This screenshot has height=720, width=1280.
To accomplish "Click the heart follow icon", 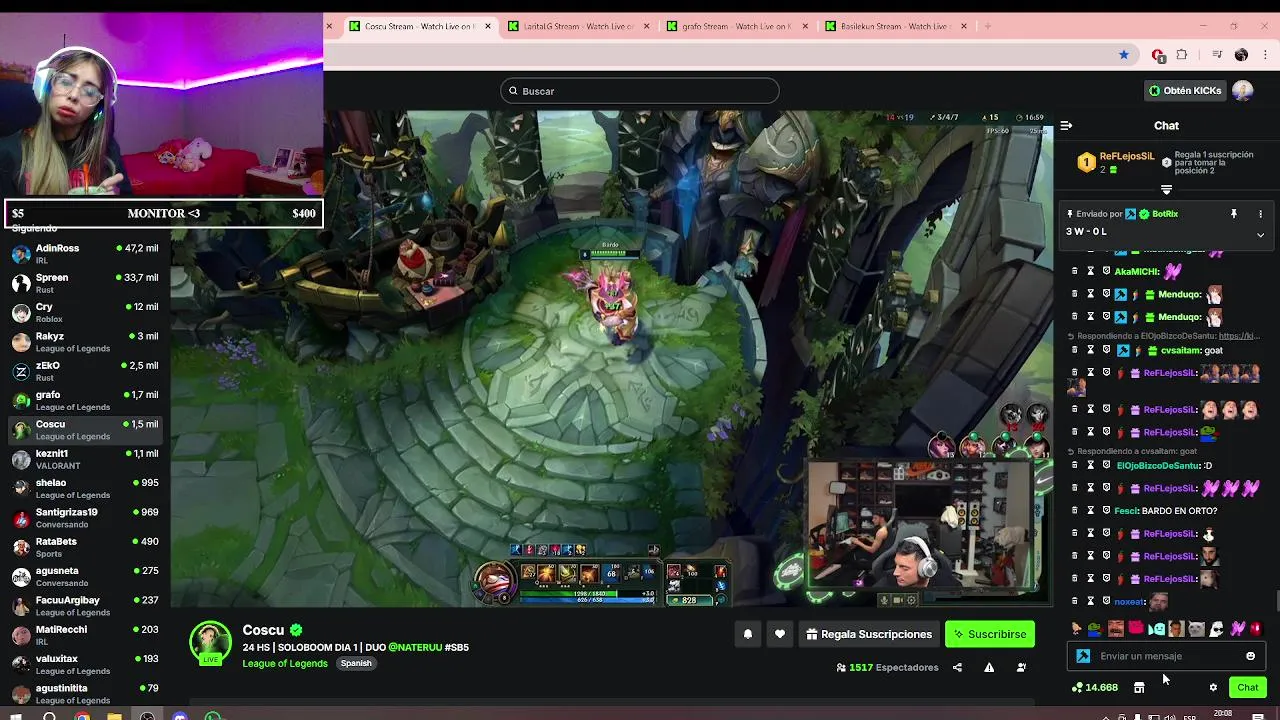I will 780,634.
